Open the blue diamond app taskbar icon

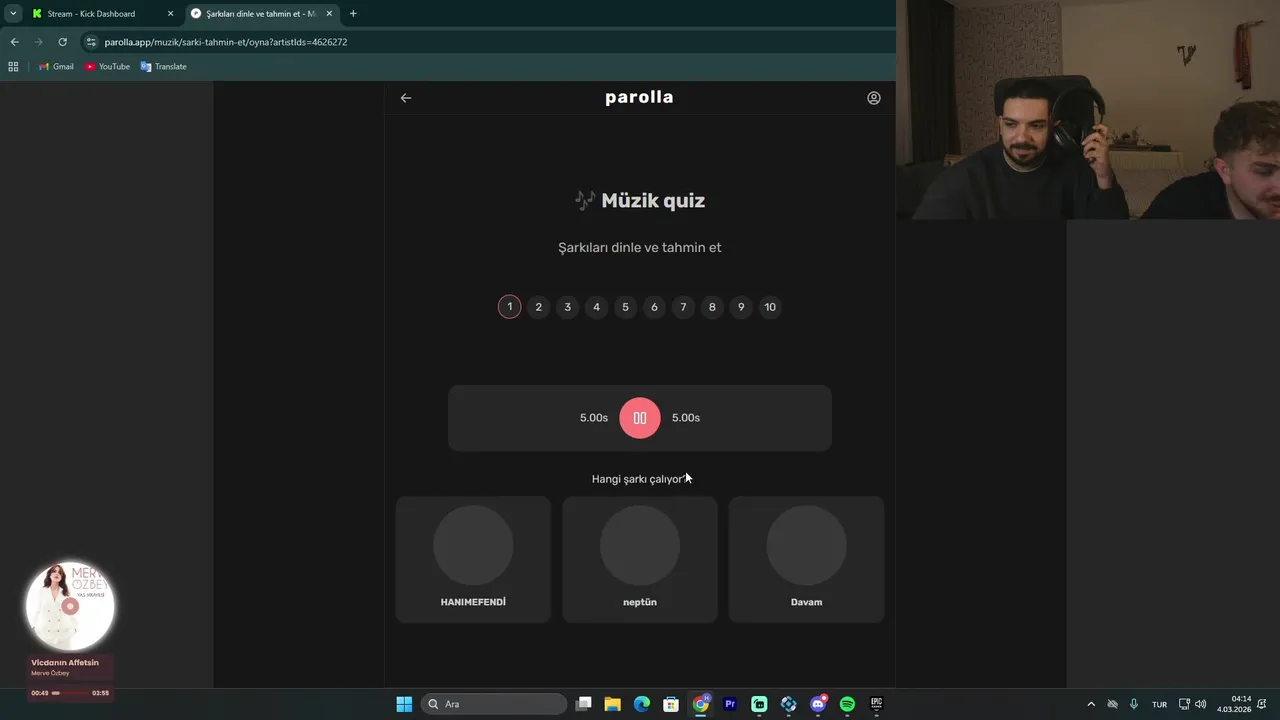tap(789, 704)
